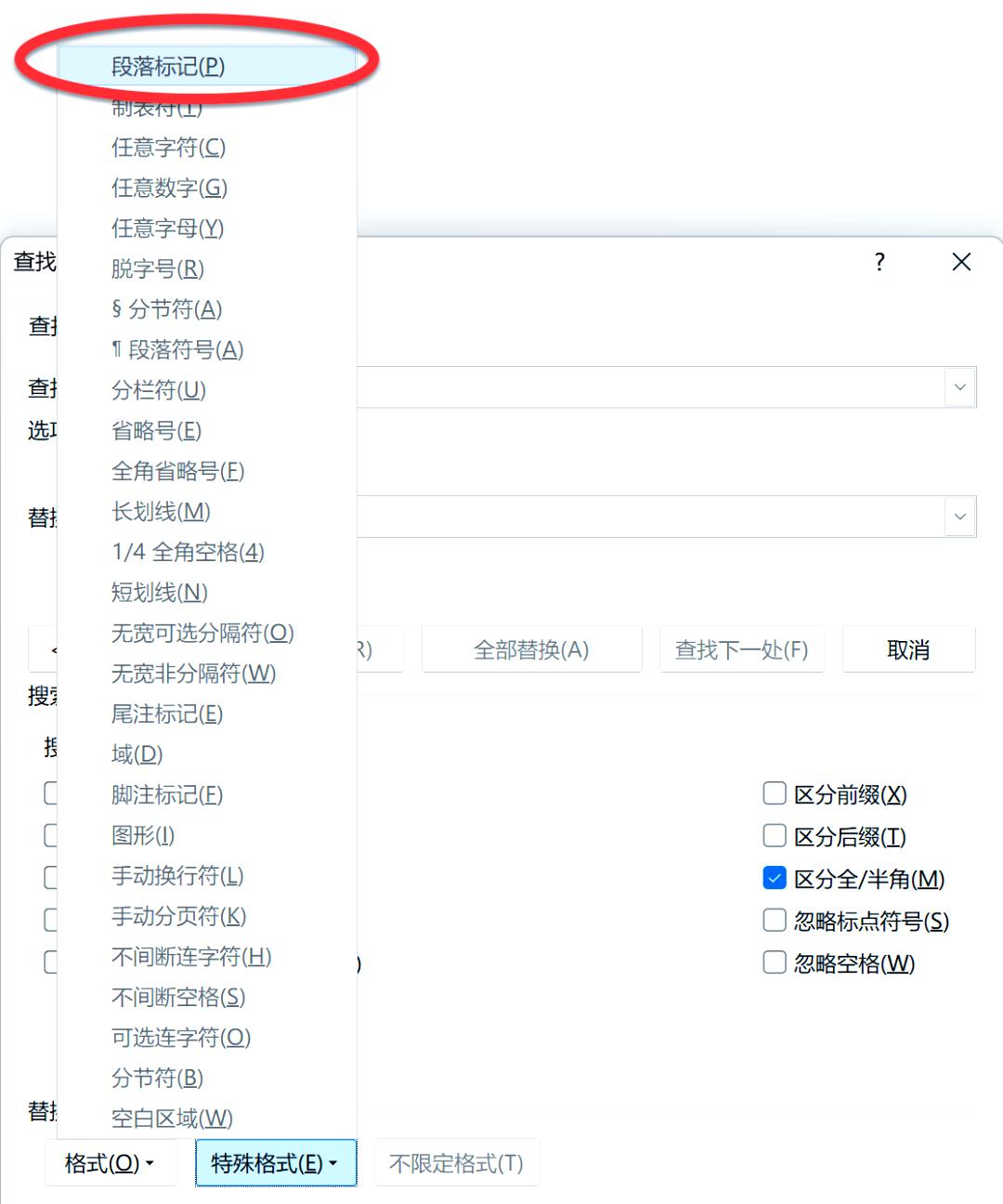Expand the find content dropdown arrow

(x=959, y=387)
